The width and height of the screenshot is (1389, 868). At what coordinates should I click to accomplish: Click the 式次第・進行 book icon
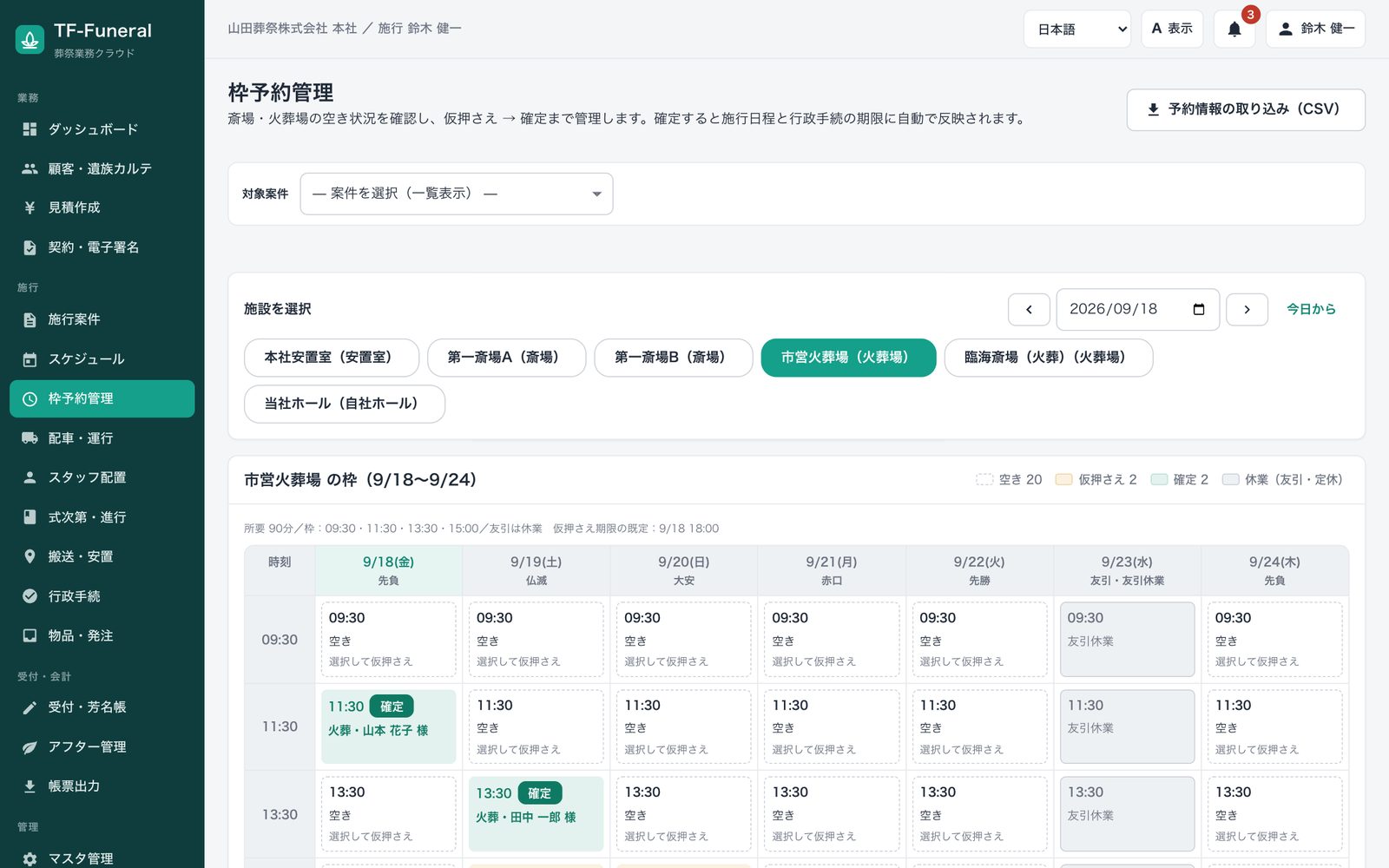pyautogui.click(x=30, y=517)
